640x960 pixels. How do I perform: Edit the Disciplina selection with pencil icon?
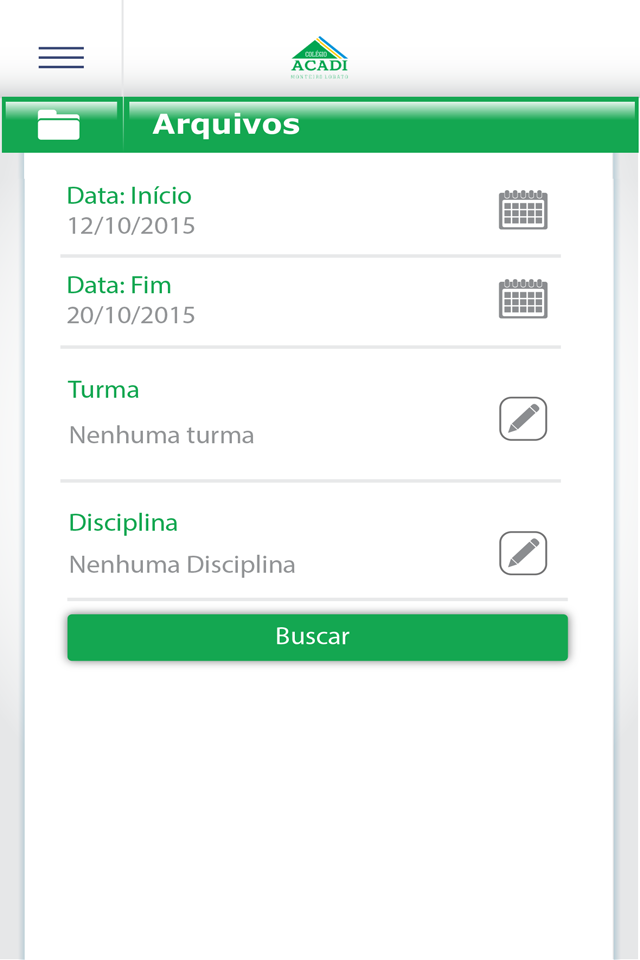523,553
